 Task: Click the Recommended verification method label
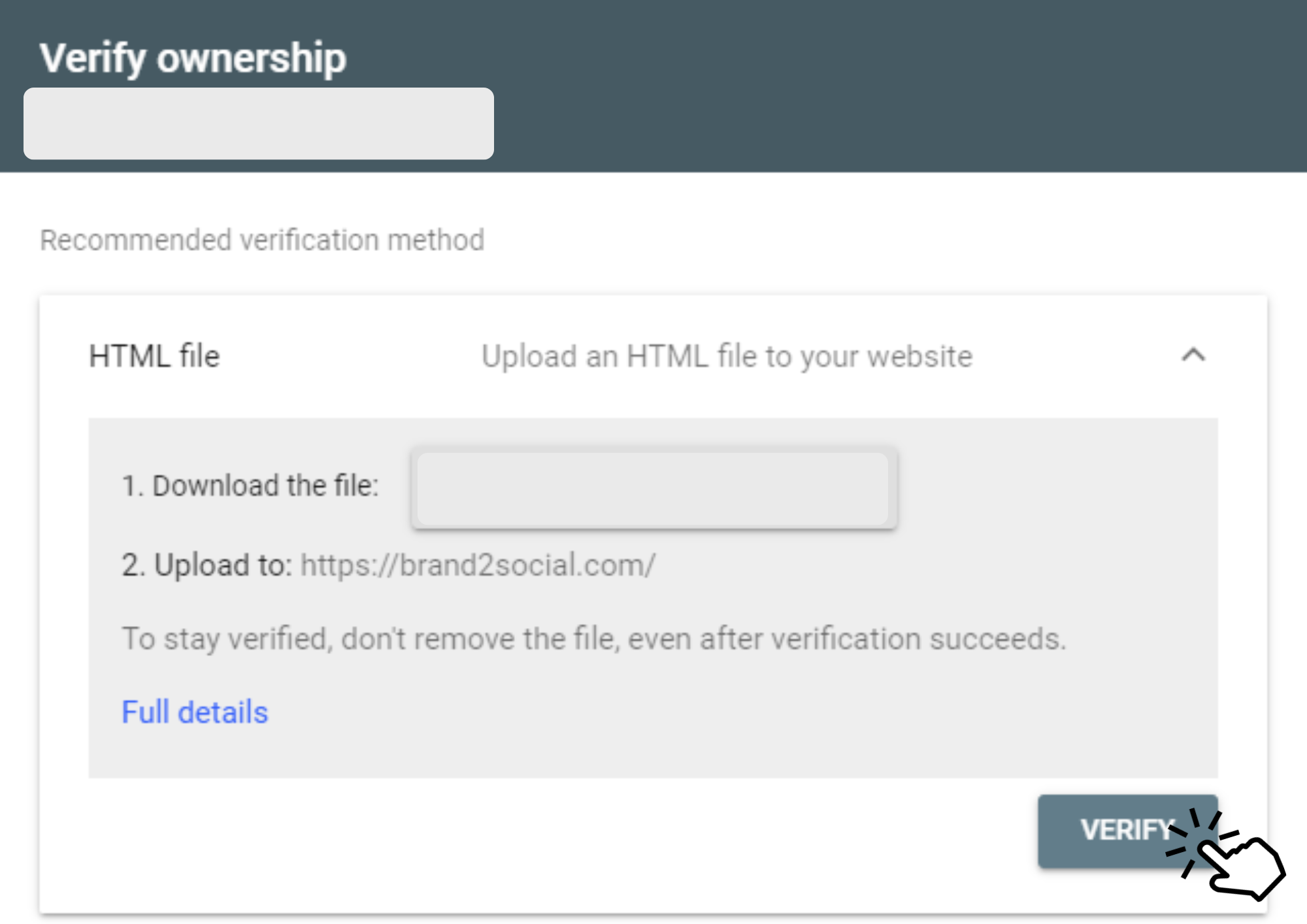tap(262, 240)
